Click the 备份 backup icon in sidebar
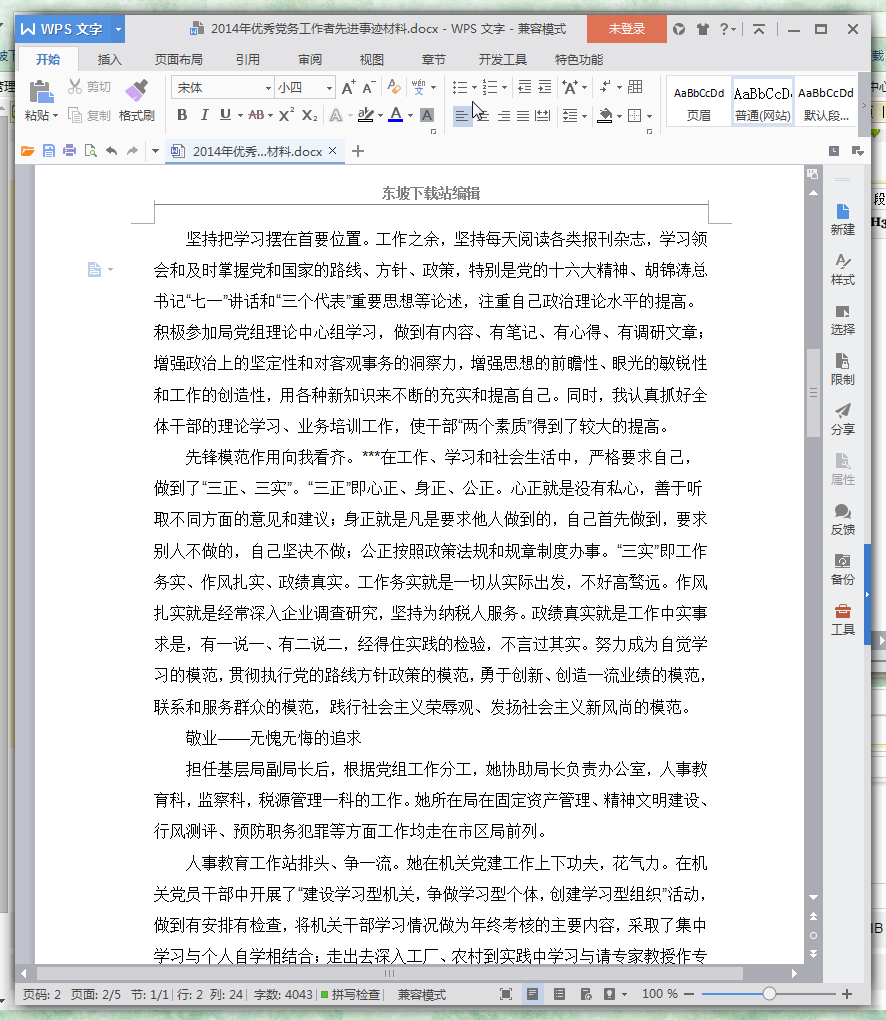Image resolution: width=886 pixels, height=1020 pixels. point(843,569)
